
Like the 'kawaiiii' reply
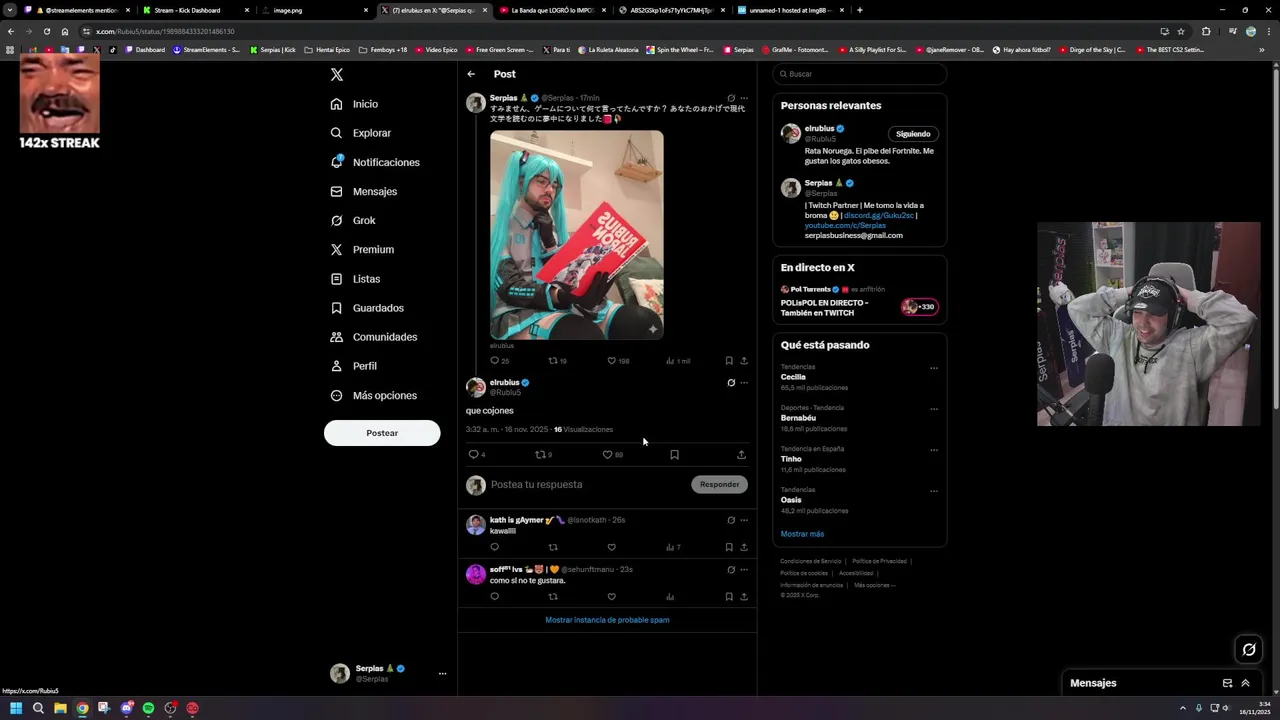click(612, 547)
